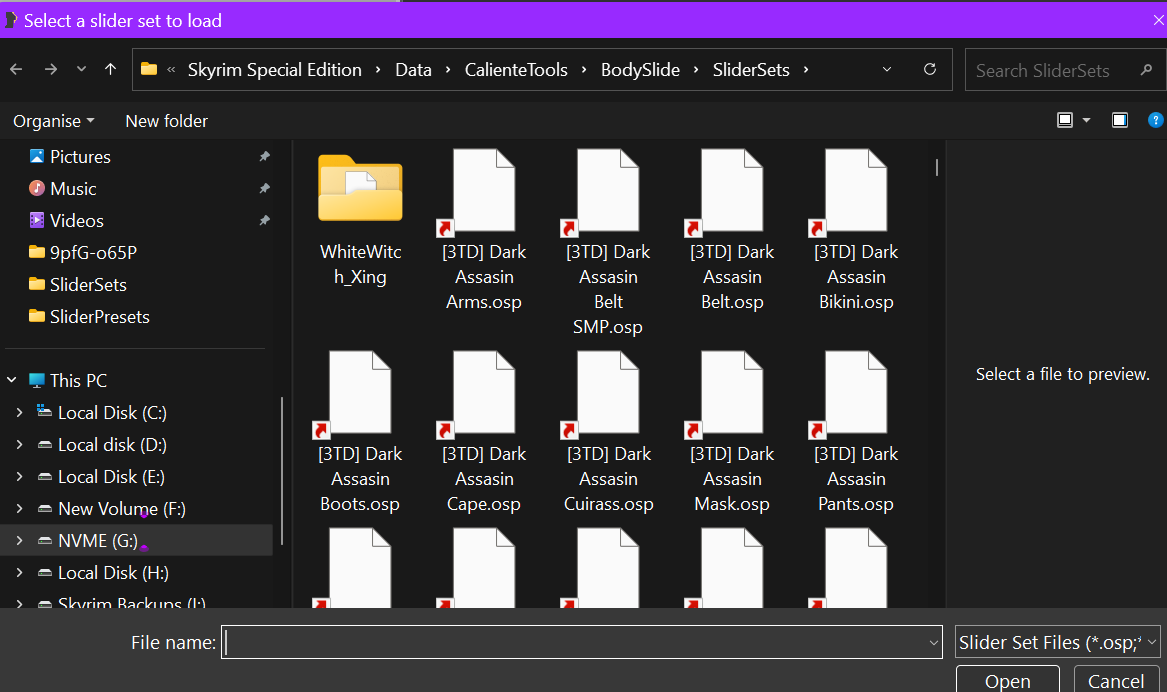Select Dark Assasin Belt SMP.osp file
1167x692 pixels.
pos(608,243)
